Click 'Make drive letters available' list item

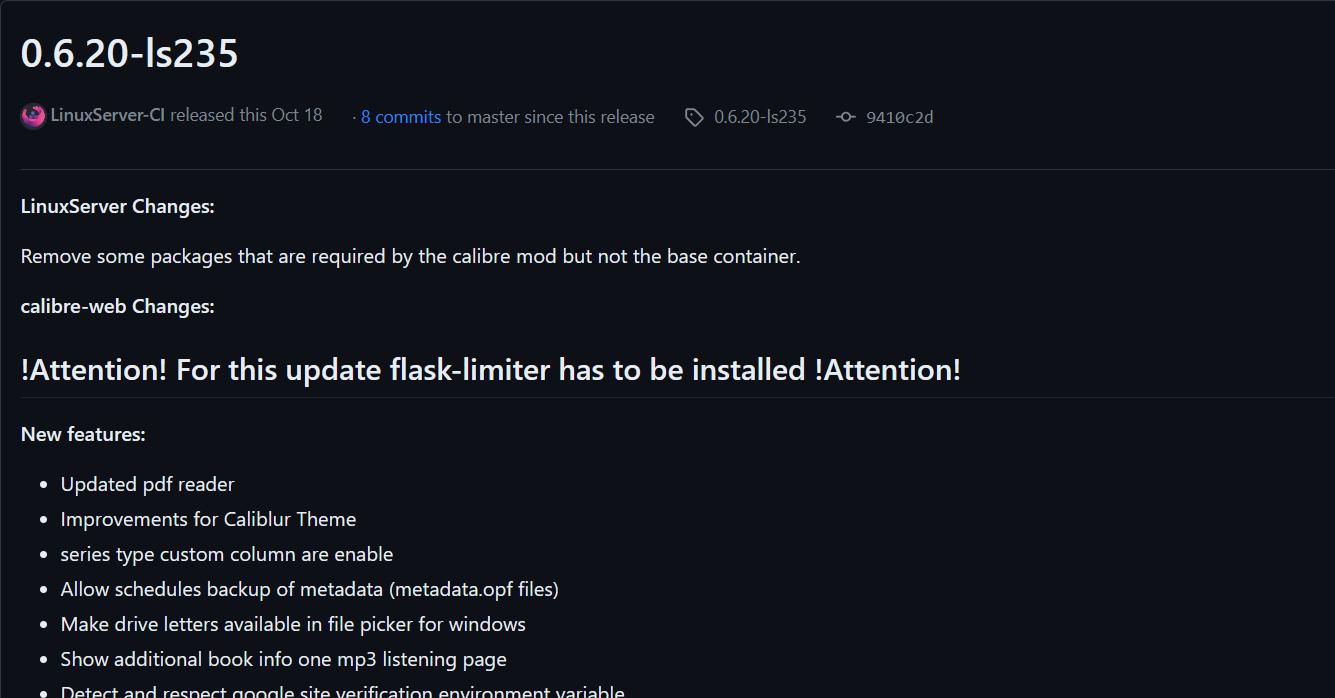click(x=293, y=624)
